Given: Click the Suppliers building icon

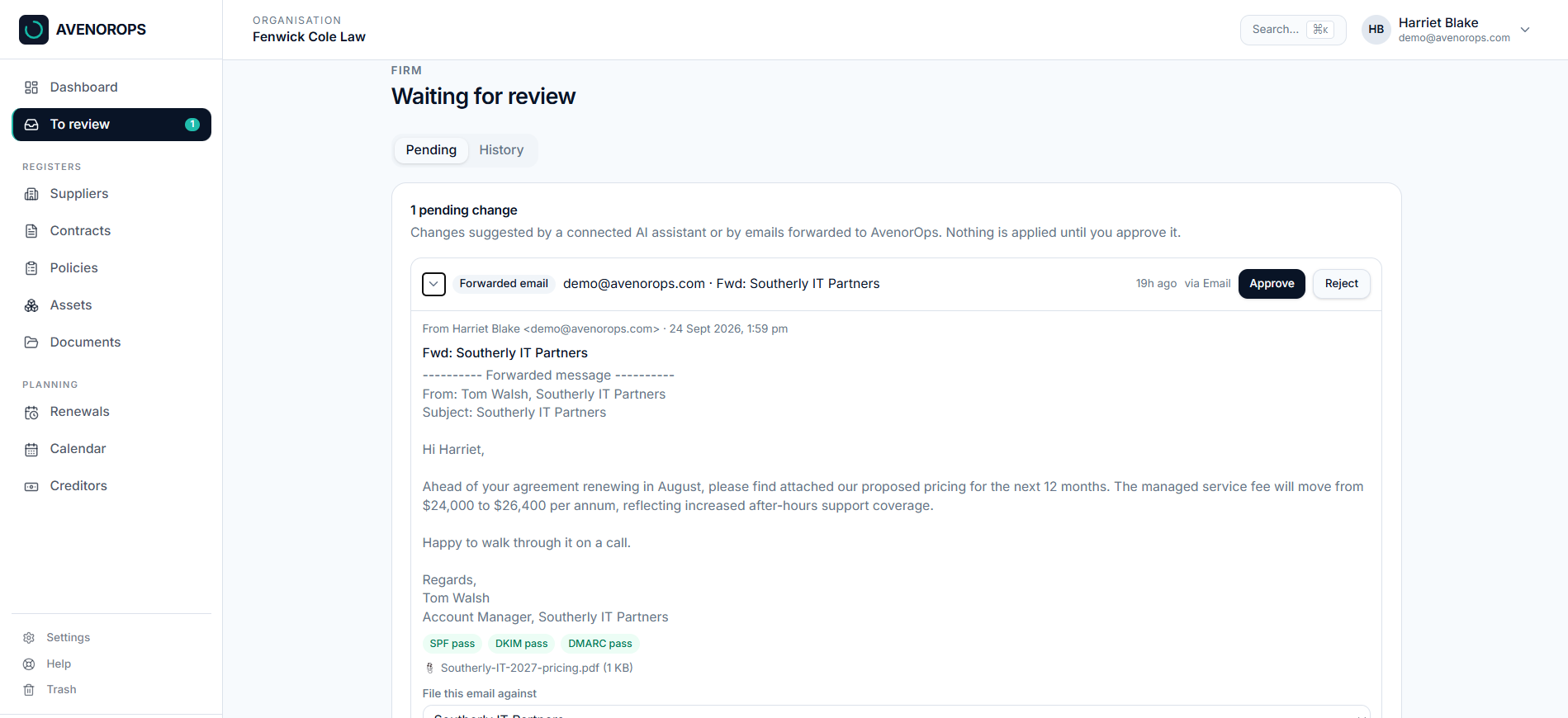Looking at the screenshot, I should (31, 194).
